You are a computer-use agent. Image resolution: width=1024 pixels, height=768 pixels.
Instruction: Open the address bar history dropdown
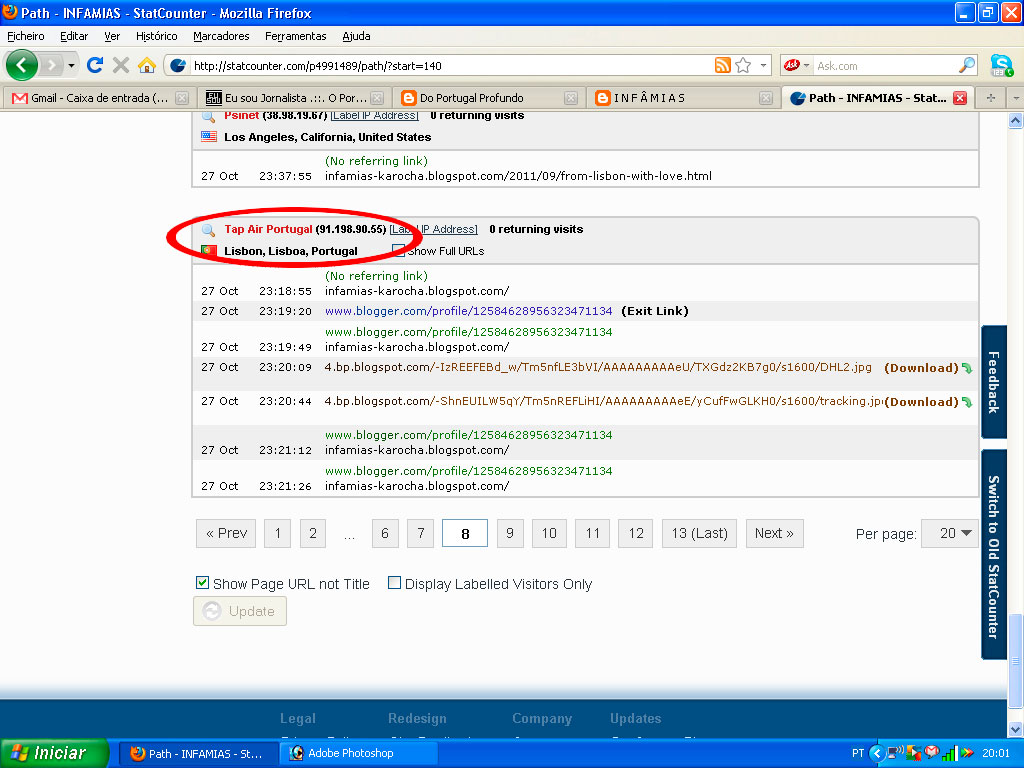coord(763,65)
